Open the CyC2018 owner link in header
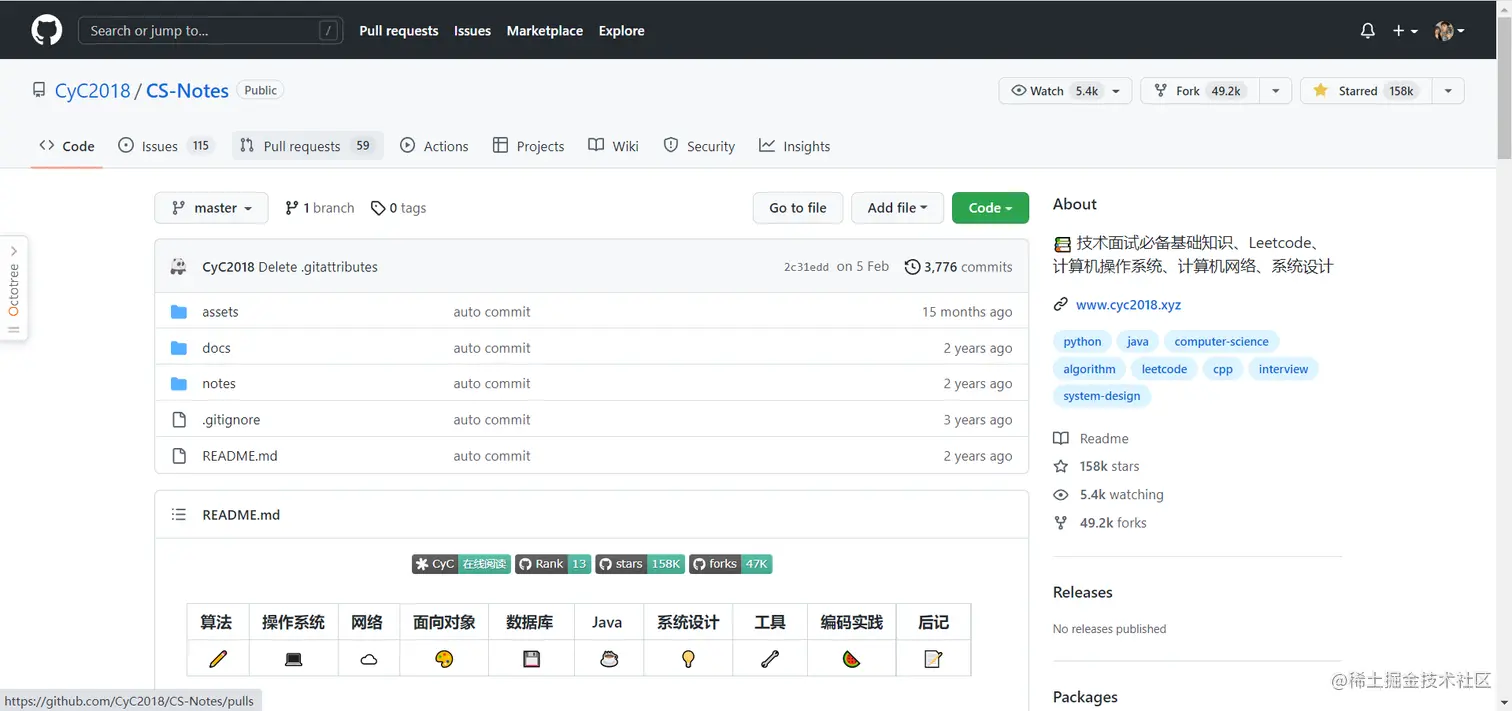This screenshot has width=1512, height=711. pos(93,90)
